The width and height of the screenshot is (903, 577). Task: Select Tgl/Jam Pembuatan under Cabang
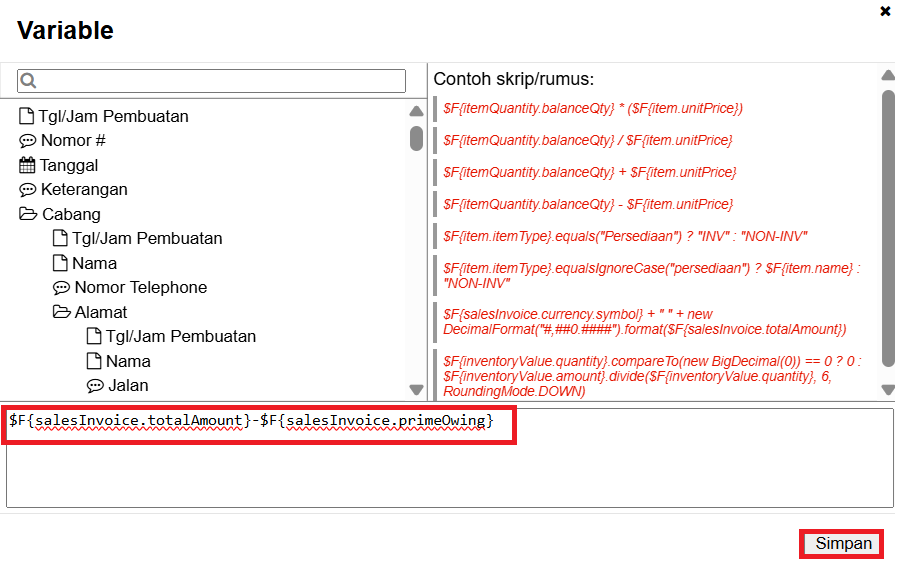(x=146, y=239)
